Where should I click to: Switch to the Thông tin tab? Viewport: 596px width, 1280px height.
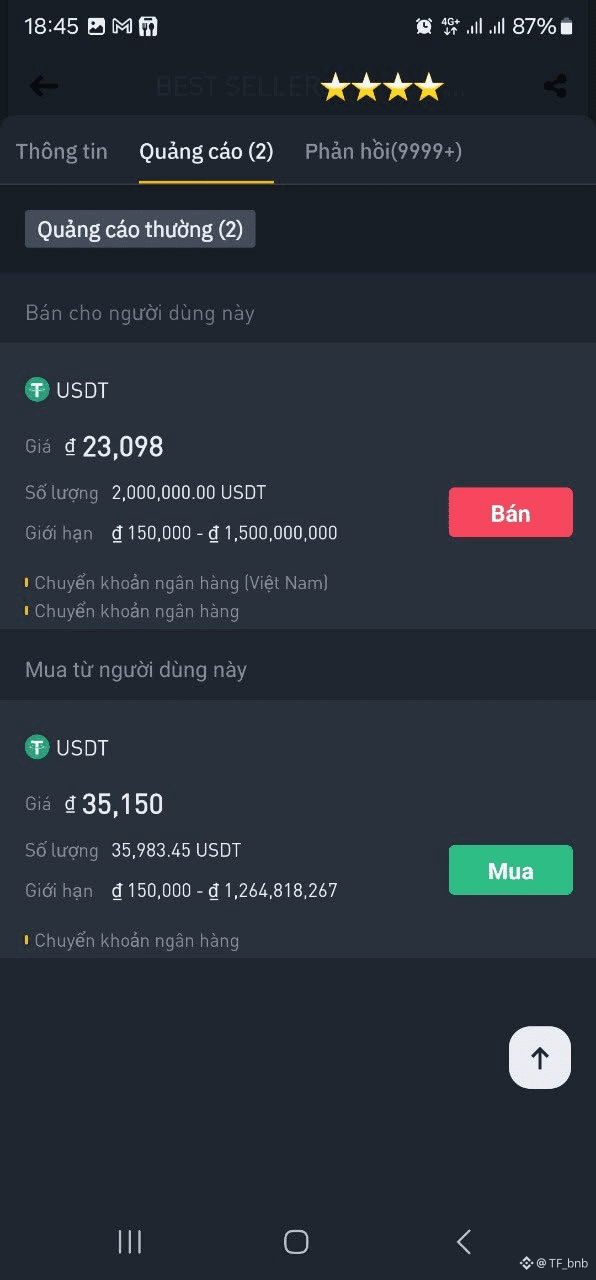[x=62, y=151]
